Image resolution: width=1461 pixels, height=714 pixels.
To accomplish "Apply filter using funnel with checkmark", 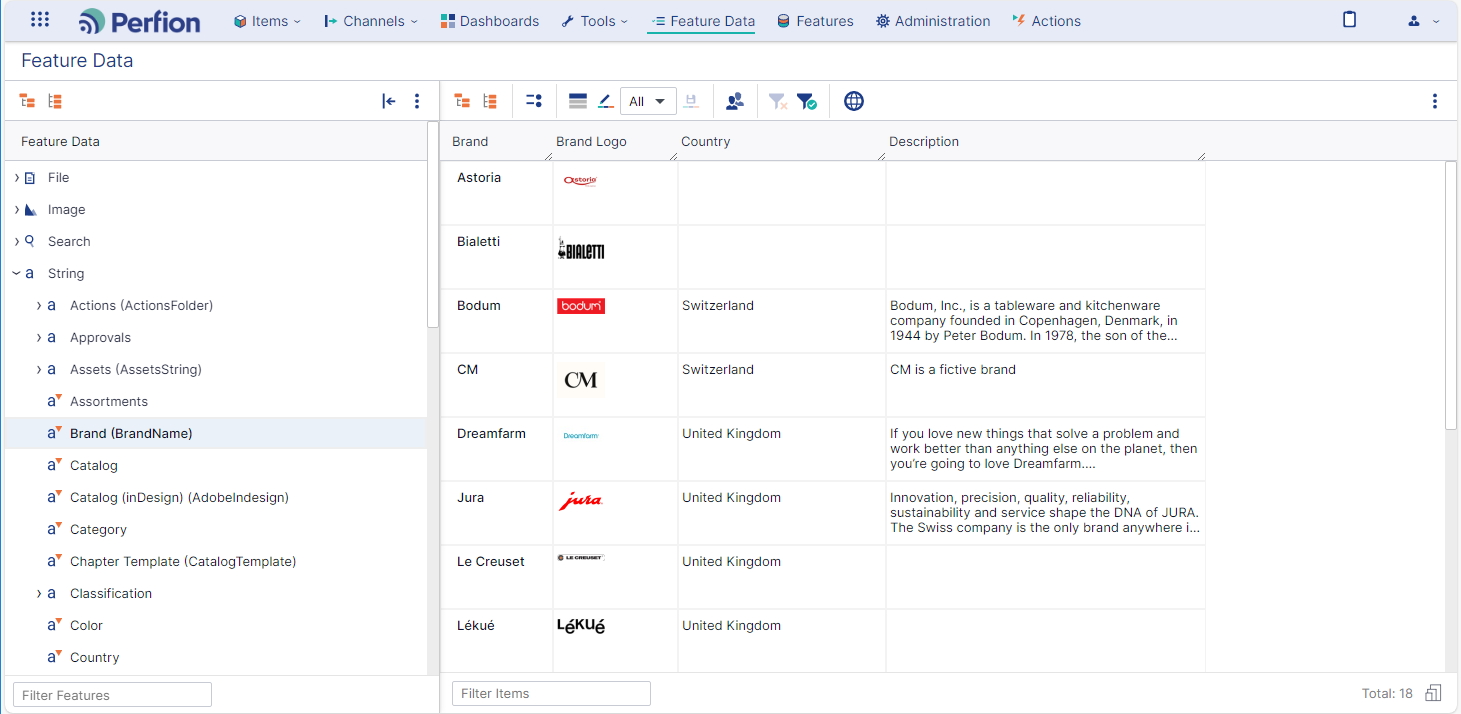I will (807, 101).
